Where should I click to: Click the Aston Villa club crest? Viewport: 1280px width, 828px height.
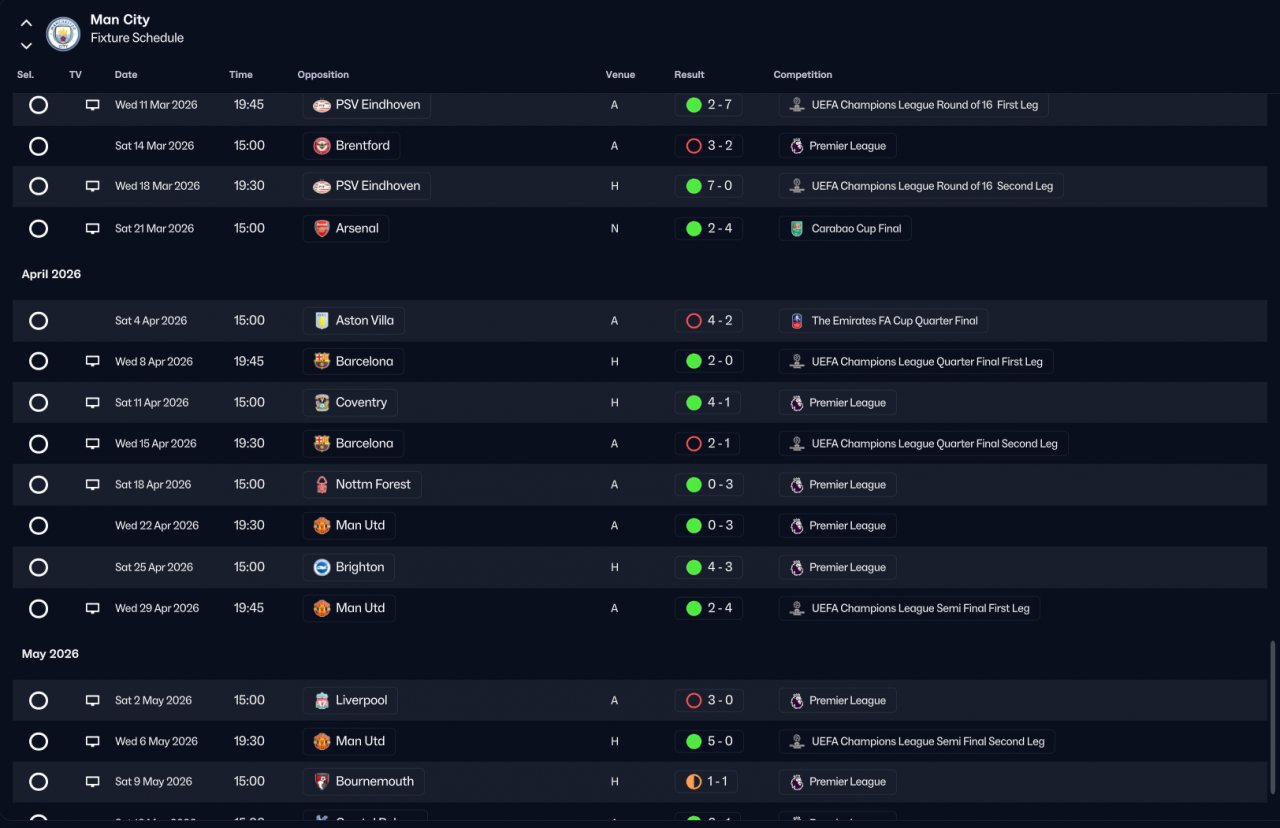[x=322, y=321]
